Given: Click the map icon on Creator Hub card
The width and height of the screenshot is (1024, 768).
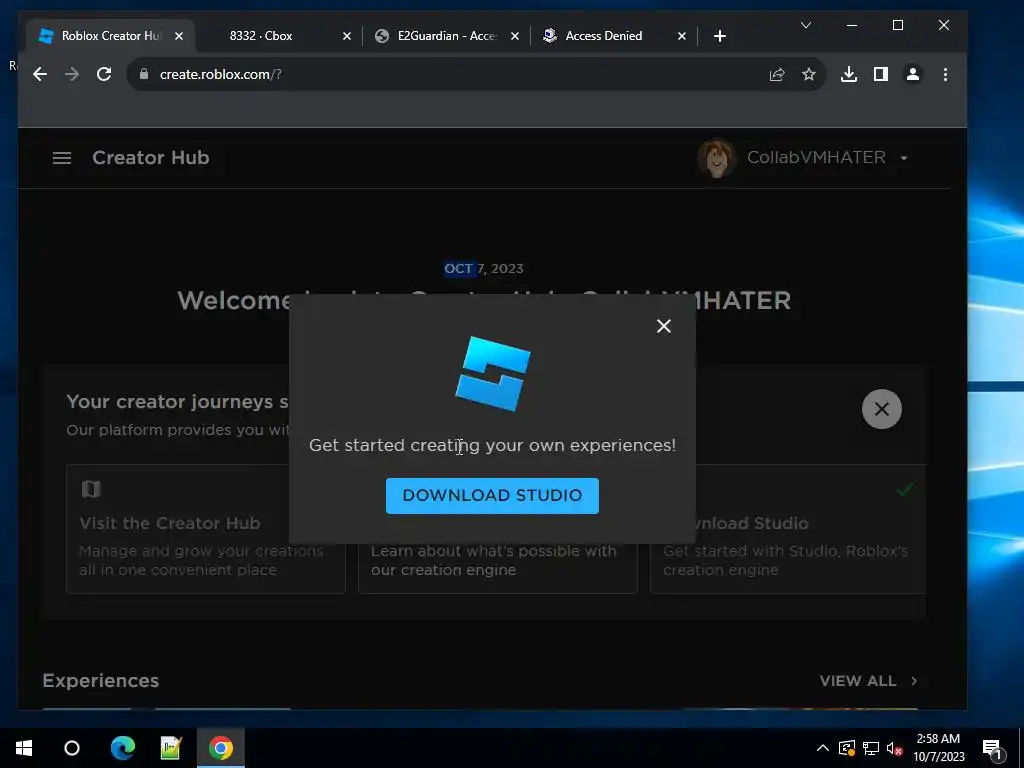Looking at the screenshot, I should coord(91,488).
